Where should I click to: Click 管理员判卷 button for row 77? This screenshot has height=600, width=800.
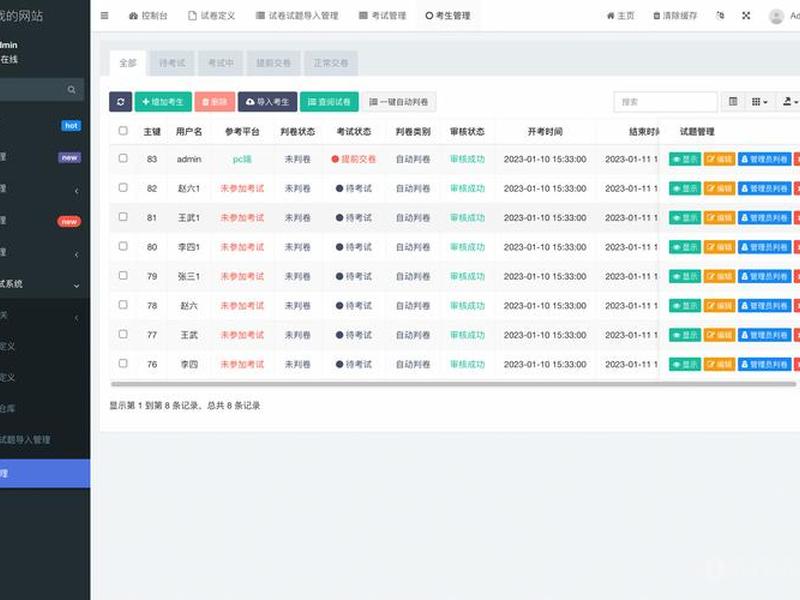click(764, 335)
